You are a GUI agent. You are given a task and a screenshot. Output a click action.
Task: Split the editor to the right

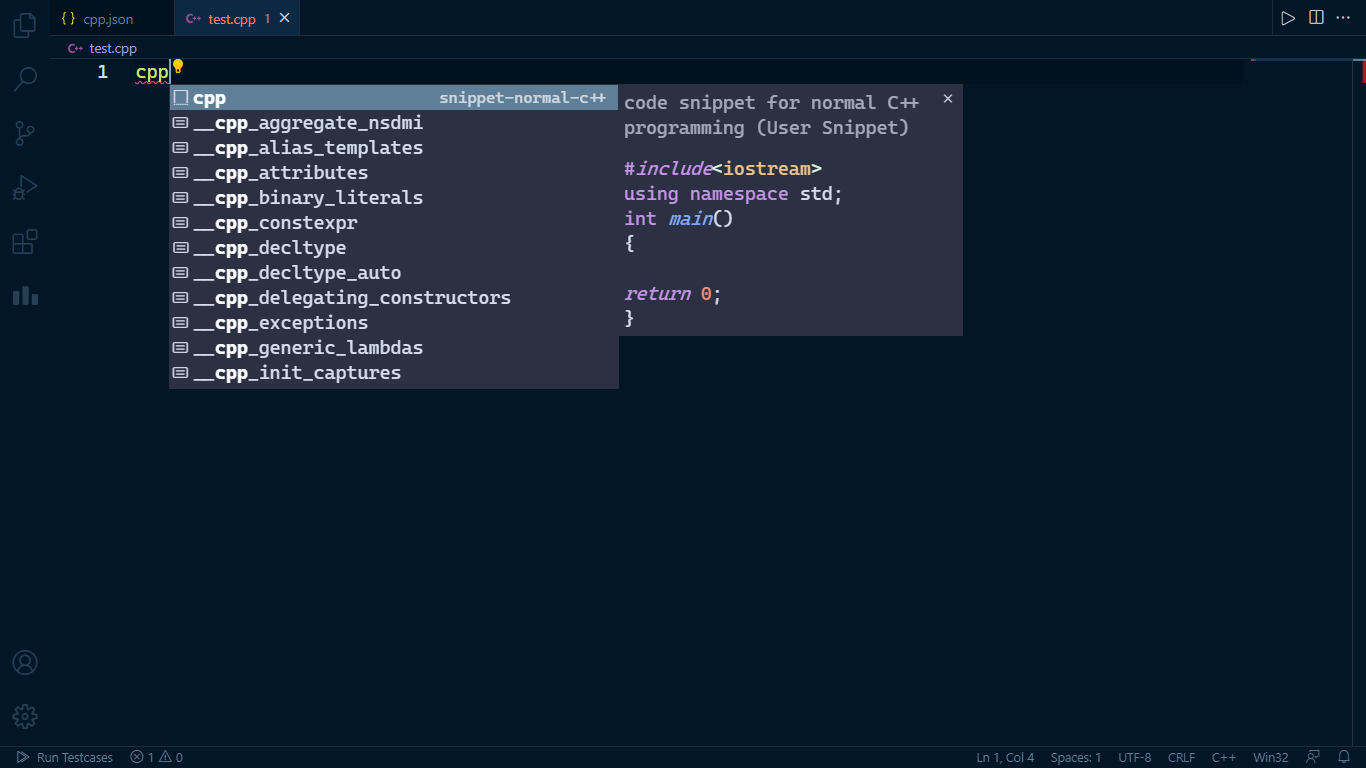point(1316,18)
